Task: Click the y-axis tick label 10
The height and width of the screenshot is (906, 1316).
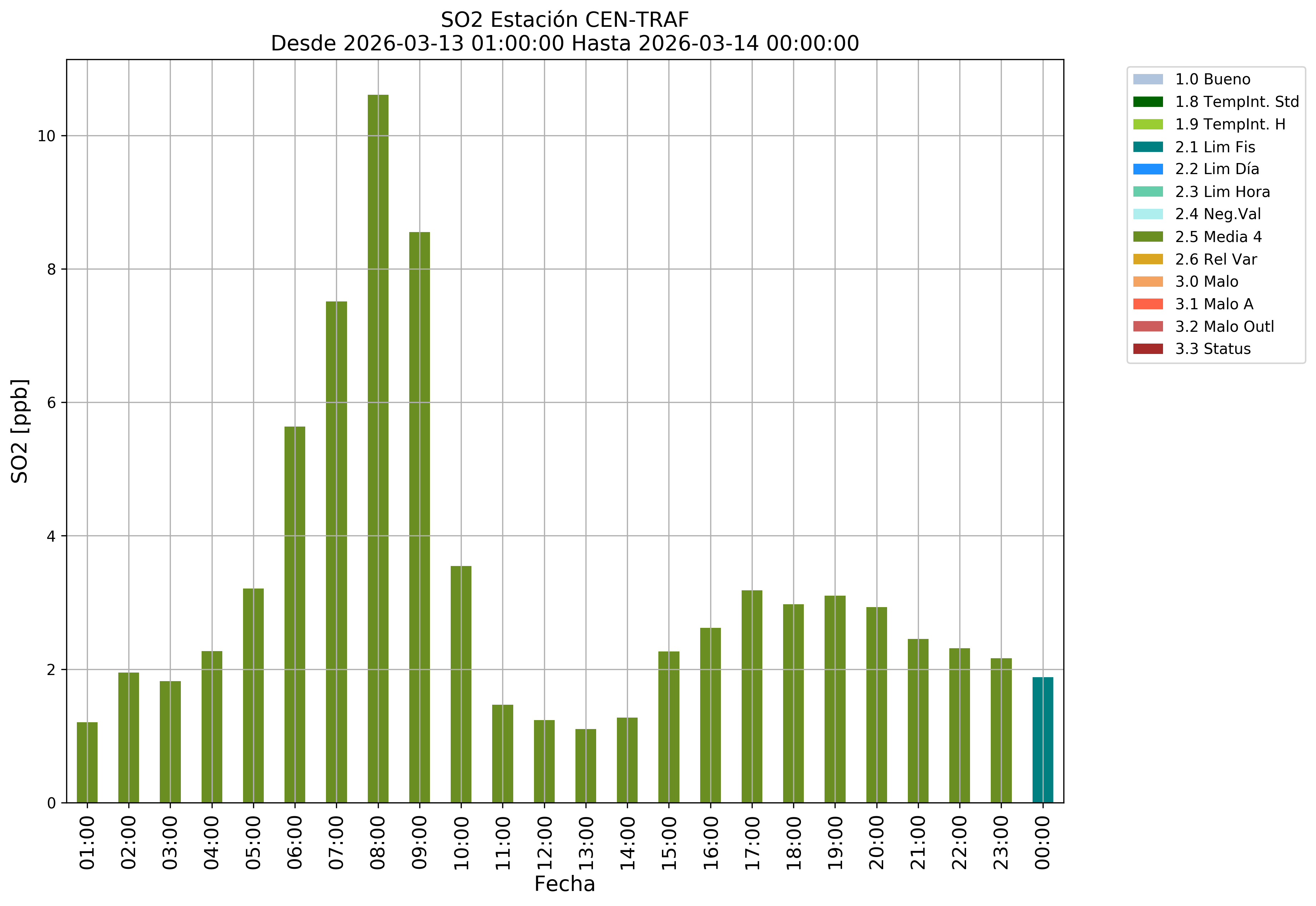Action: 46,136
